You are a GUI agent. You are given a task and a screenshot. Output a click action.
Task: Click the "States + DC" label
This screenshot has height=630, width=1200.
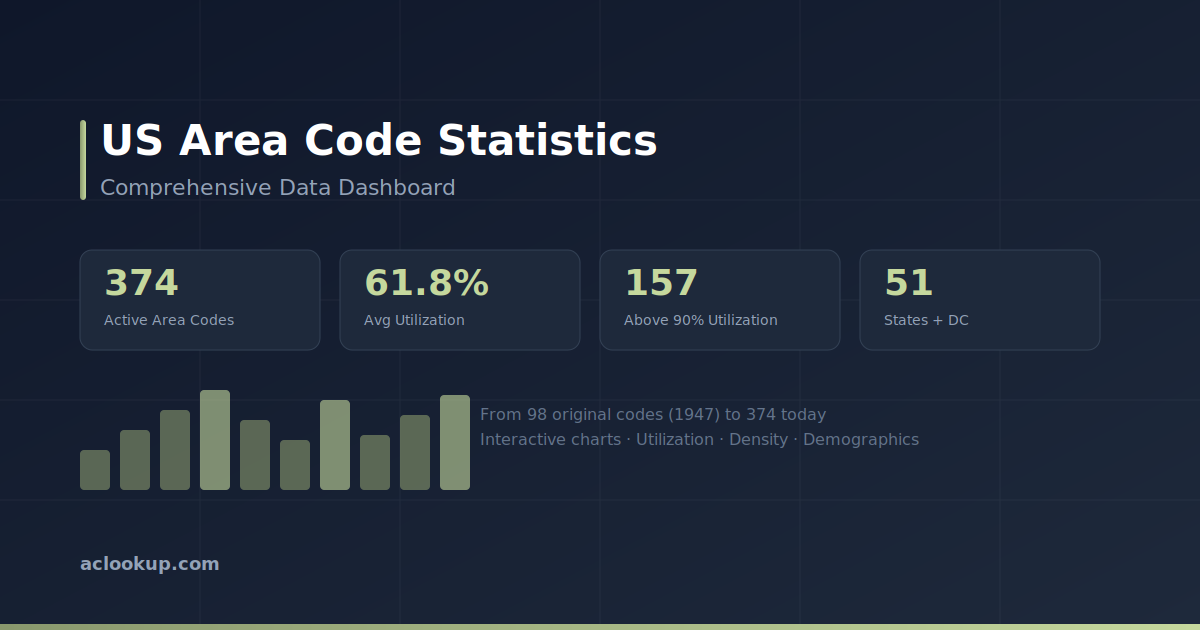926,320
